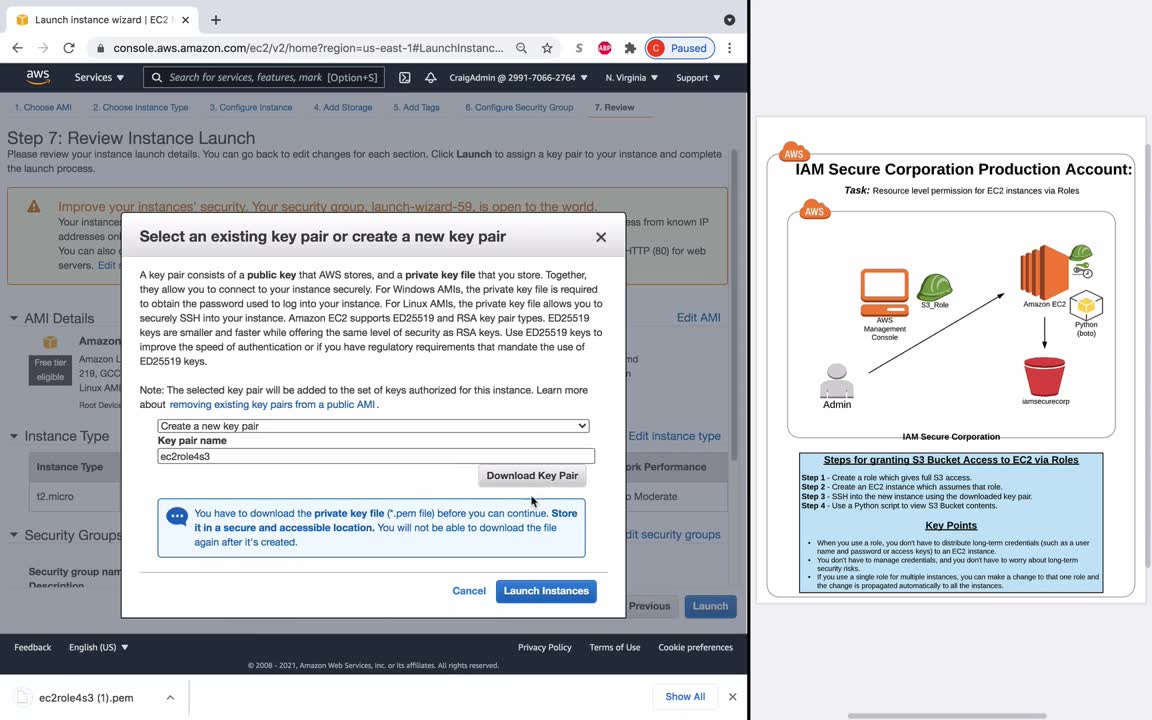Open the Chrome three-dot menu

click(x=730, y=48)
